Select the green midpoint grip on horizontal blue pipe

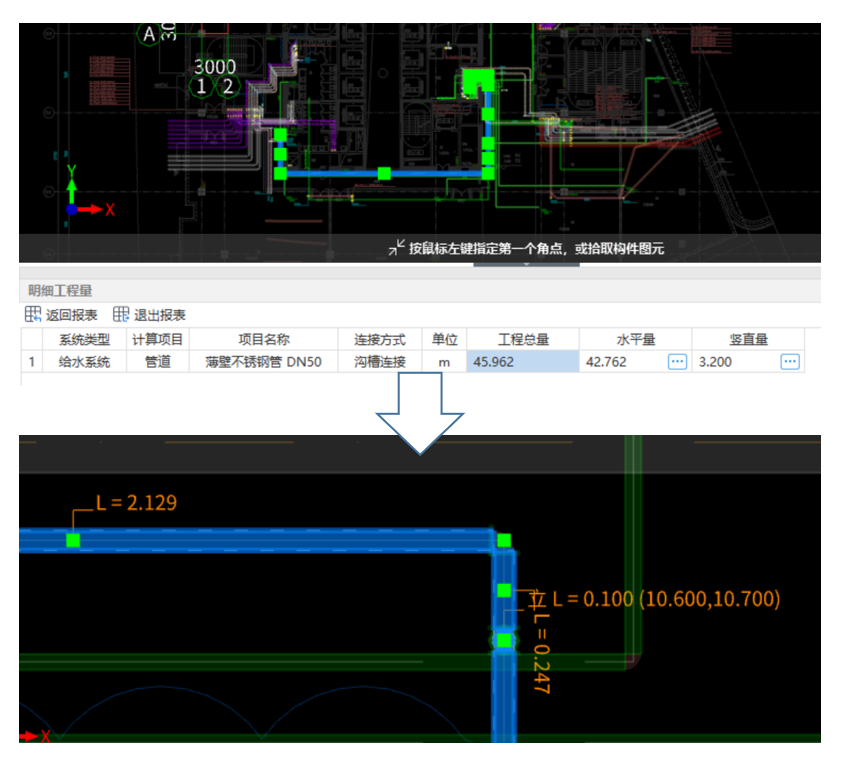click(x=384, y=173)
